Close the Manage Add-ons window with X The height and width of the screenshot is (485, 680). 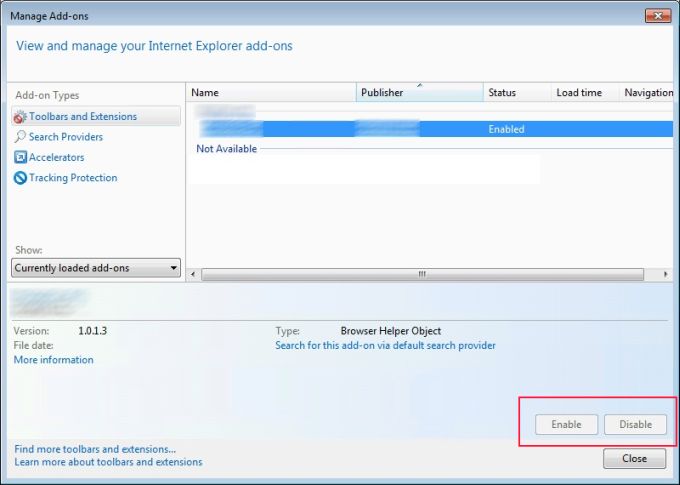click(657, 16)
